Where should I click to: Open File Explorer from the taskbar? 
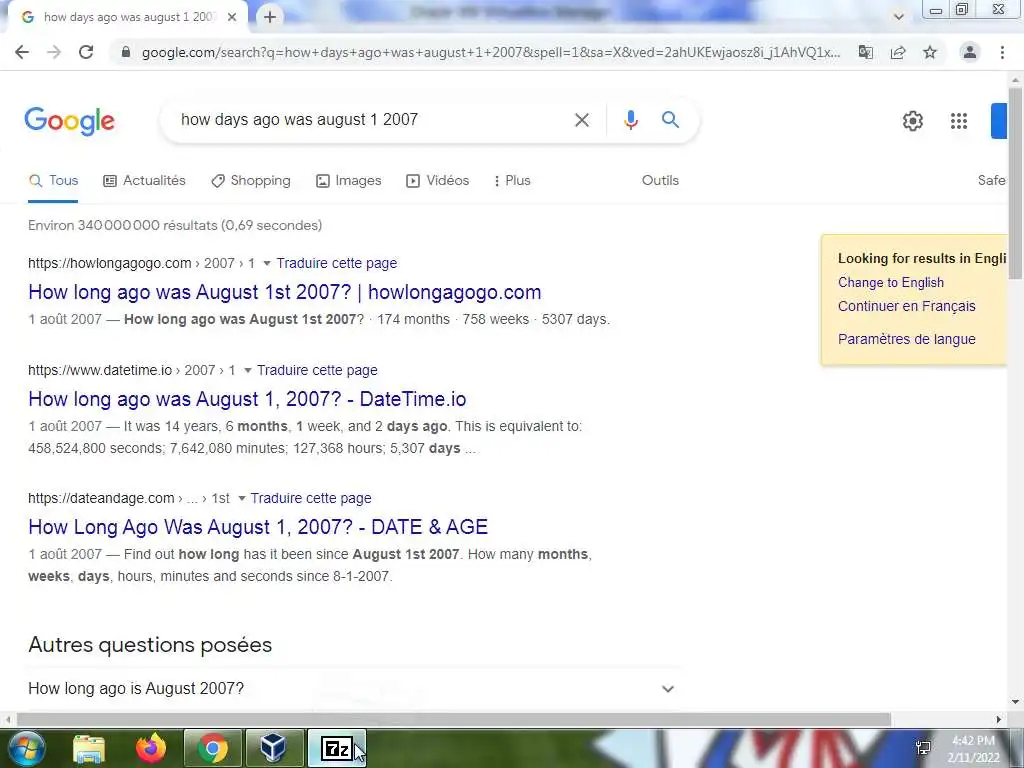tap(89, 749)
